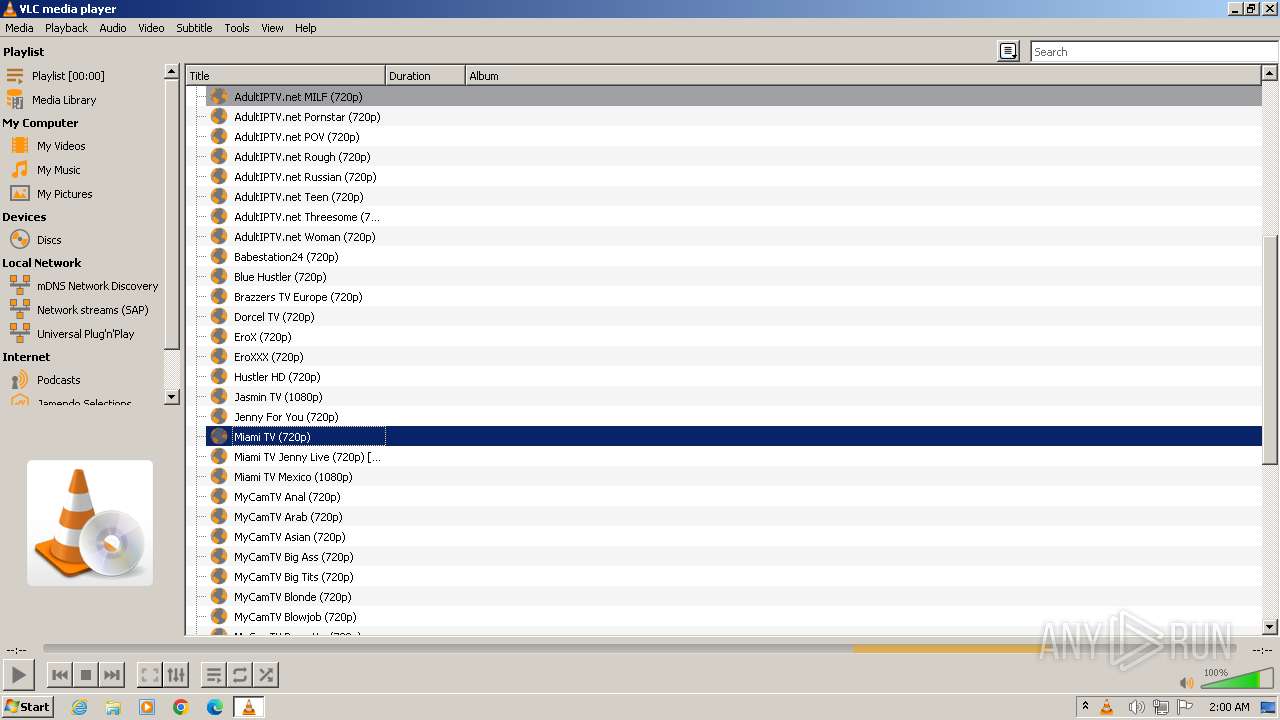Toggle the playlist view button

pos(213,675)
